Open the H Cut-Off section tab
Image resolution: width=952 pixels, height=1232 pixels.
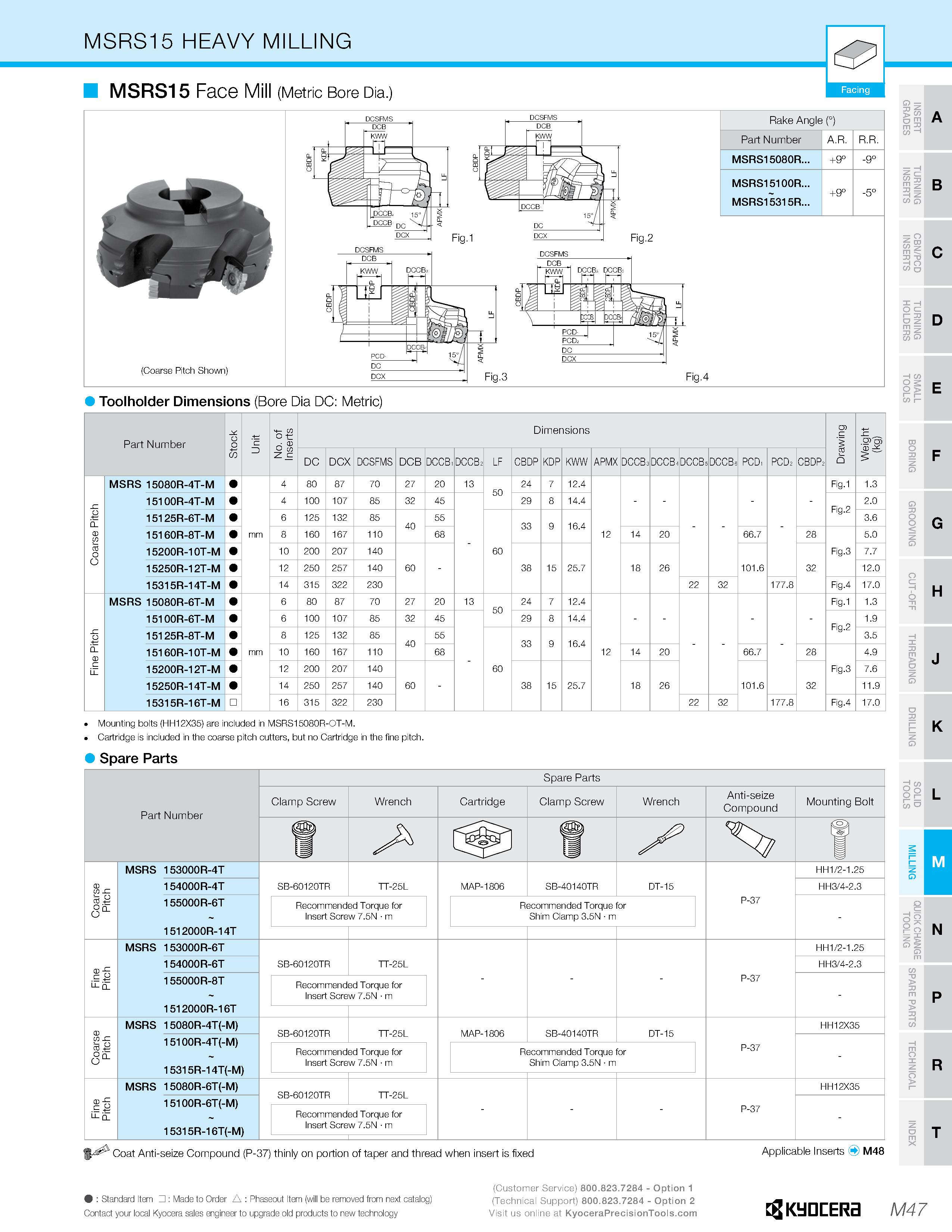925,591
